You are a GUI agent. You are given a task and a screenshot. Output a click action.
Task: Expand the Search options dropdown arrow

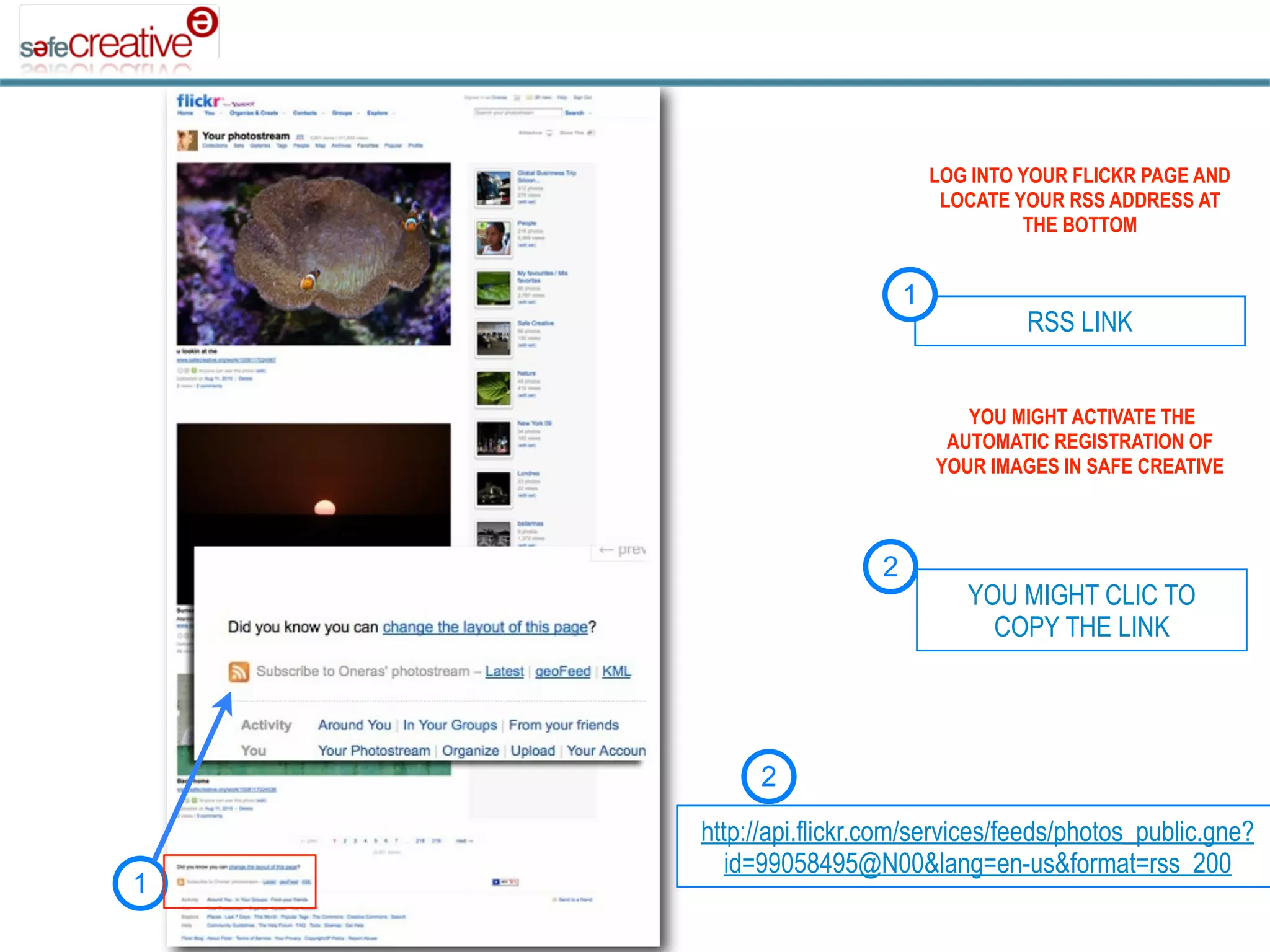pyautogui.click(x=590, y=113)
